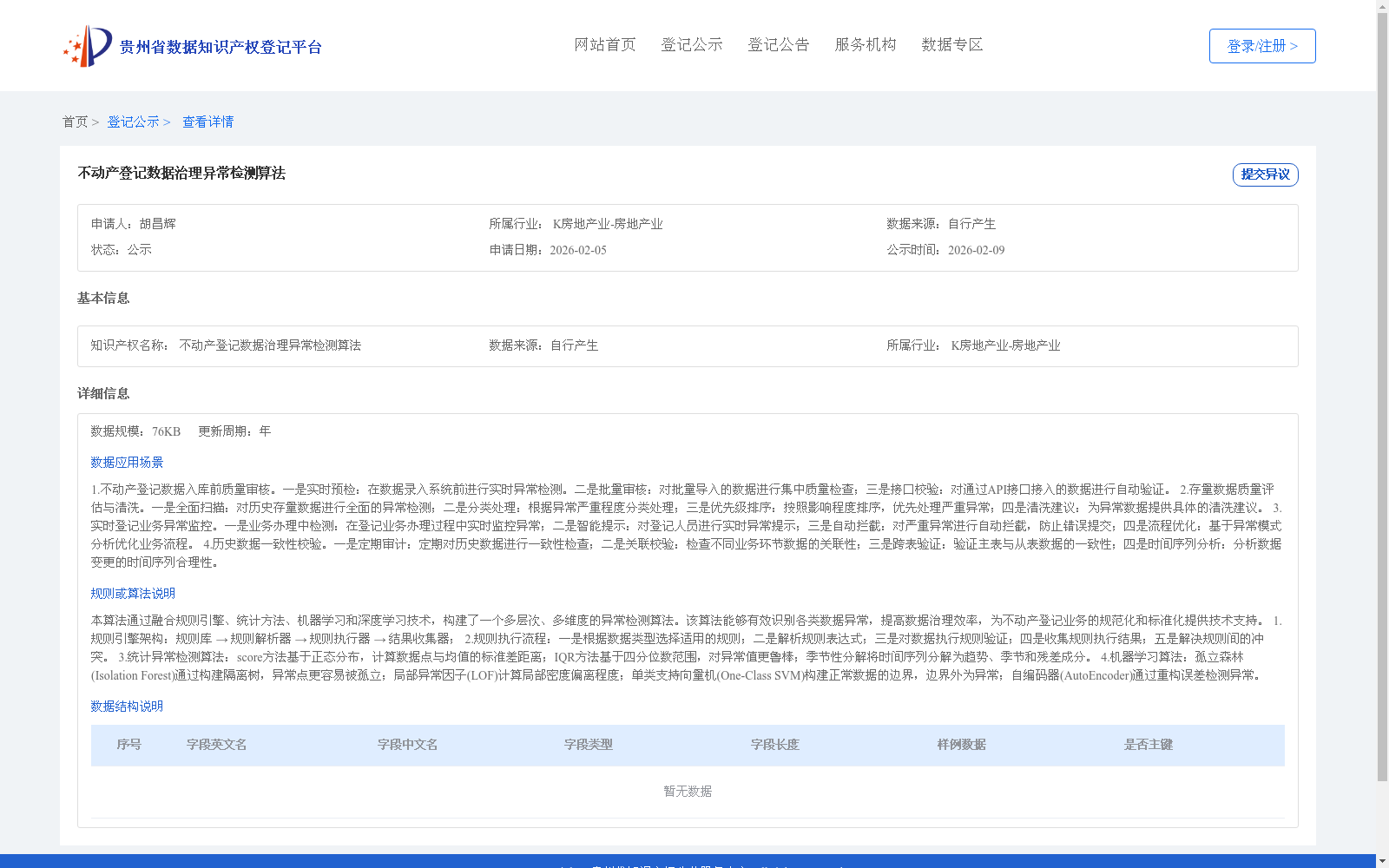Click the 规则或算法说明 heading

click(133, 594)
